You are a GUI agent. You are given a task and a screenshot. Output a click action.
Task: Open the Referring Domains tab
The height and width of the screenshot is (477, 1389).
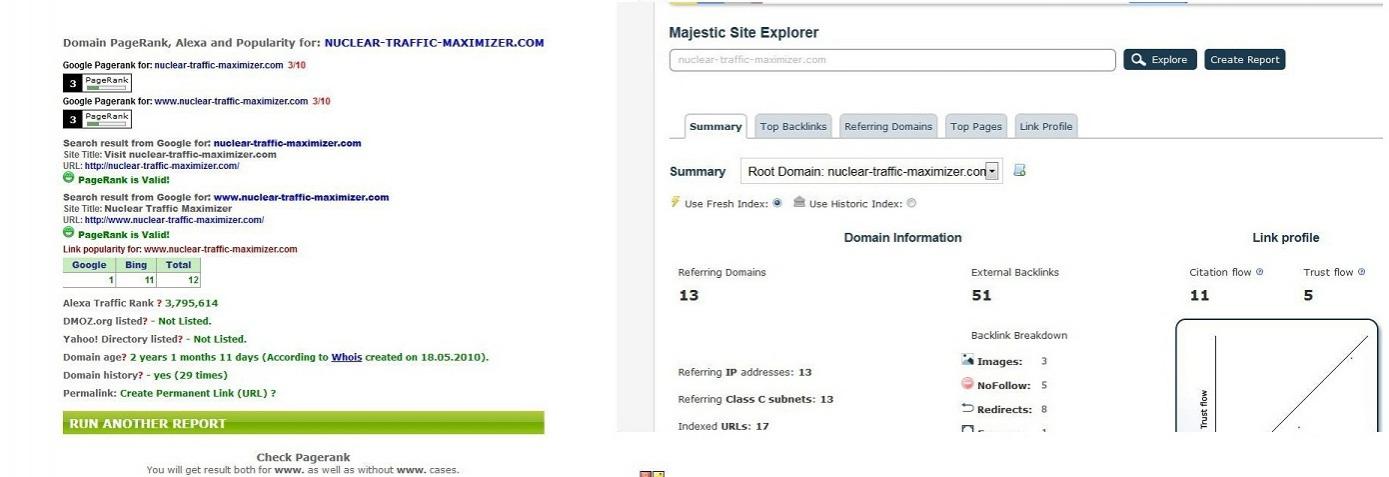pyautogui.click(x=888, y=127)
